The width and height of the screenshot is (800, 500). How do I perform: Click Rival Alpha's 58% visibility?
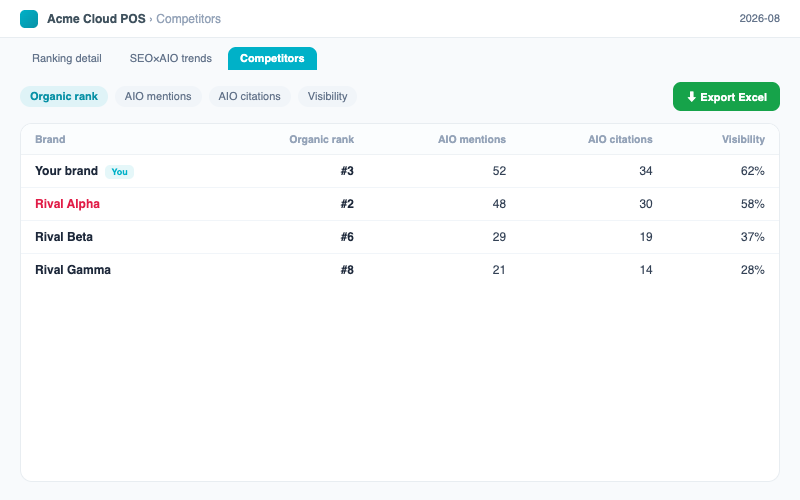coord(753,204)
